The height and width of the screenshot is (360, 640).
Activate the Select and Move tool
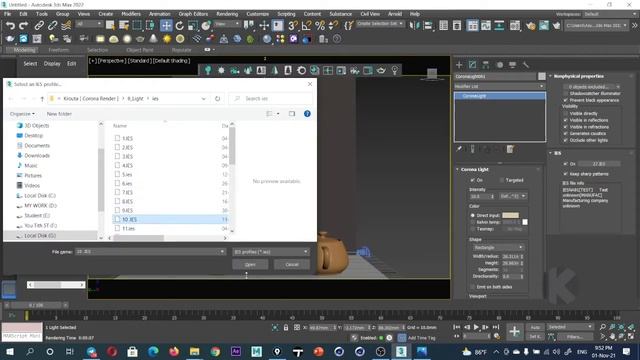click(x=166, y=25)
